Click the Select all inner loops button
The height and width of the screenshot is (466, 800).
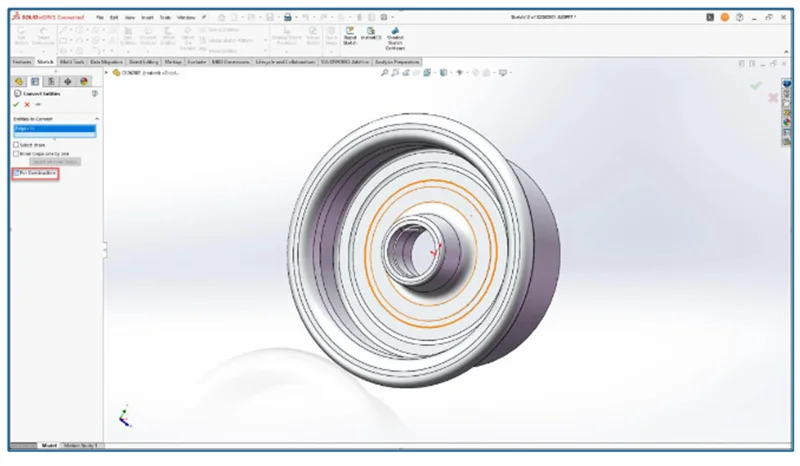[55, 162]
